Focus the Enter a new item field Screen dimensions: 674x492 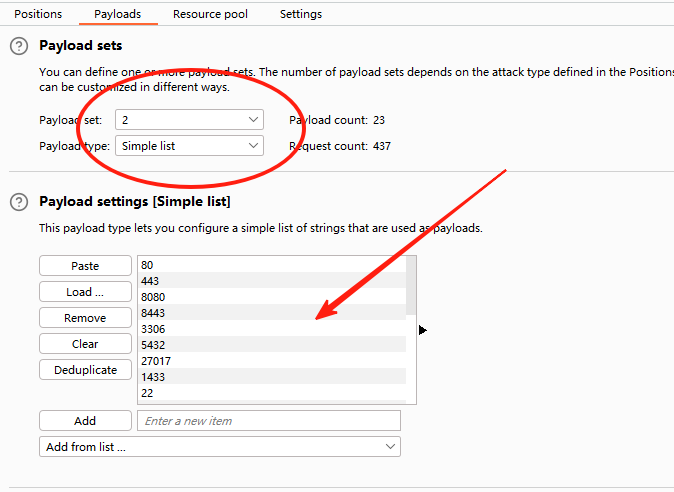[269, 421]
